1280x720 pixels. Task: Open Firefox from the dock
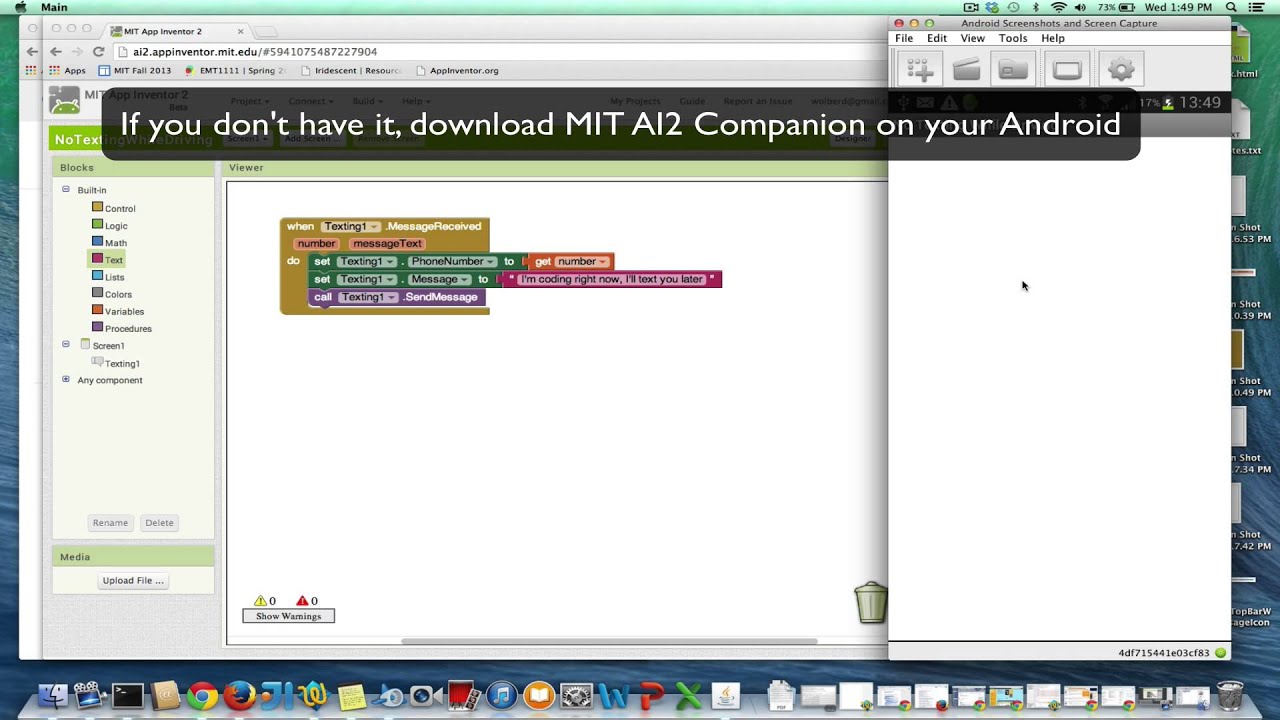(x=239, y=696)
